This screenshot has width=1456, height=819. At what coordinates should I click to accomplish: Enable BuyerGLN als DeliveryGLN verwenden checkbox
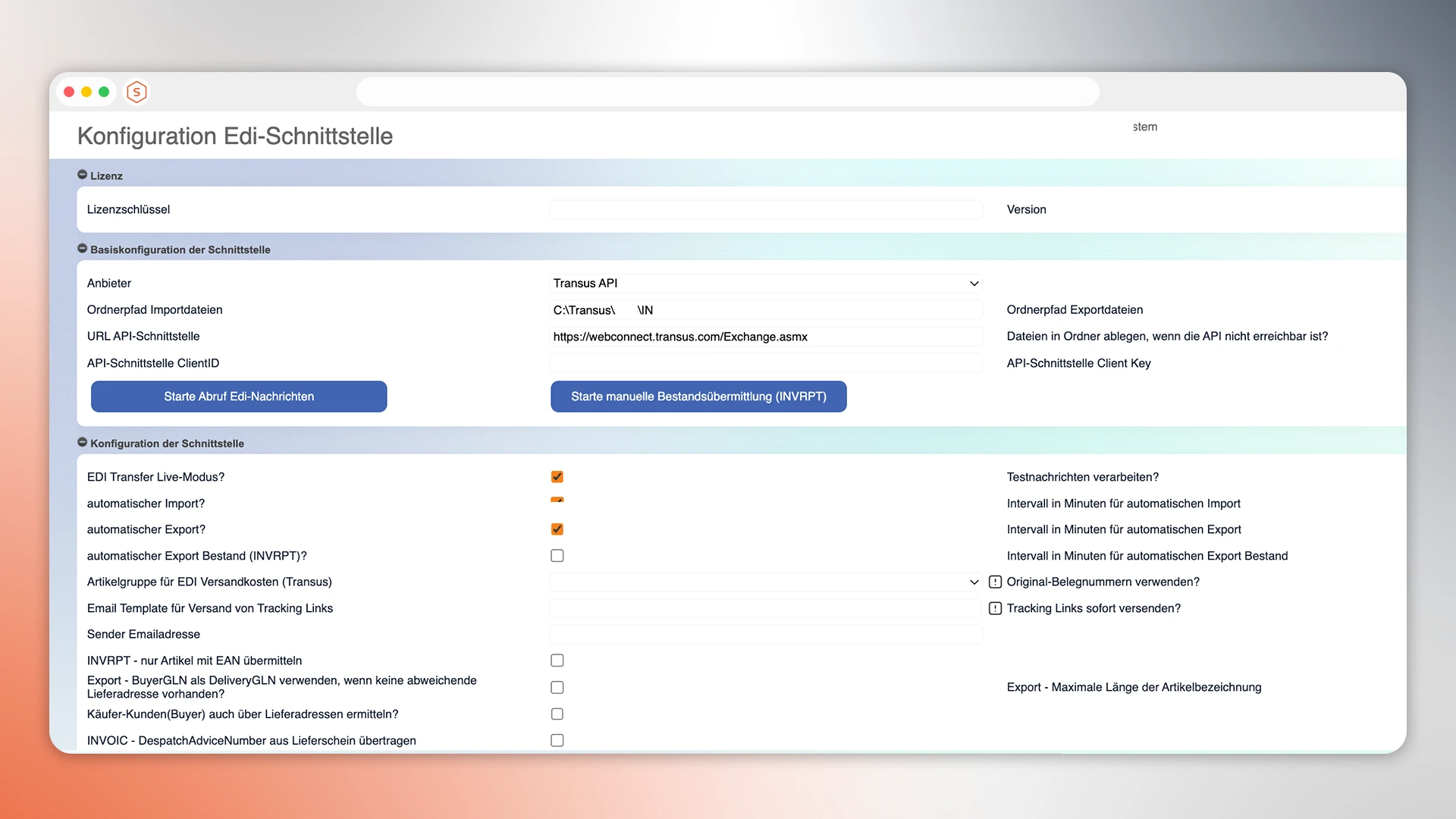pyautogui.click(x=557, y=687)
